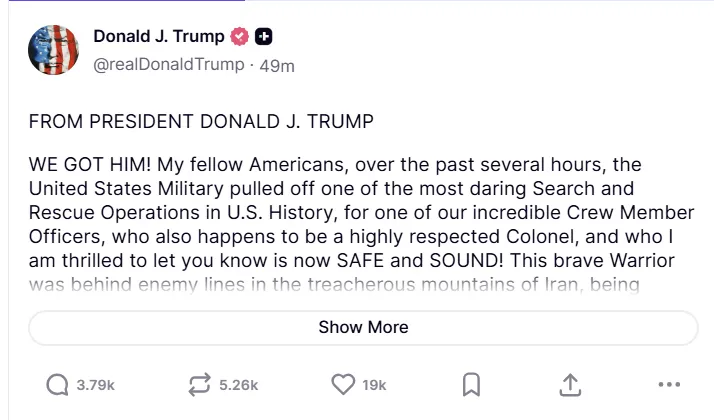Click the black plus badge icon
This screenshot has width=714, height=420.
click(264, 37)
